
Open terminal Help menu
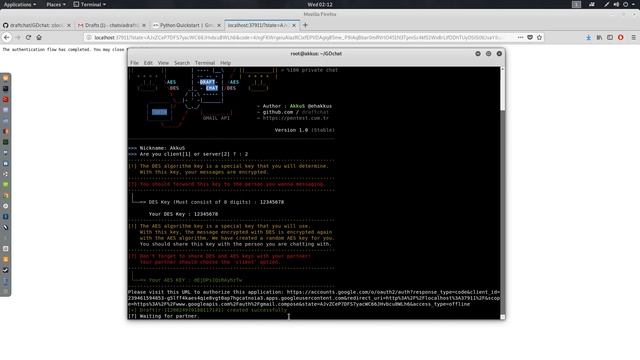pos(225,63)
